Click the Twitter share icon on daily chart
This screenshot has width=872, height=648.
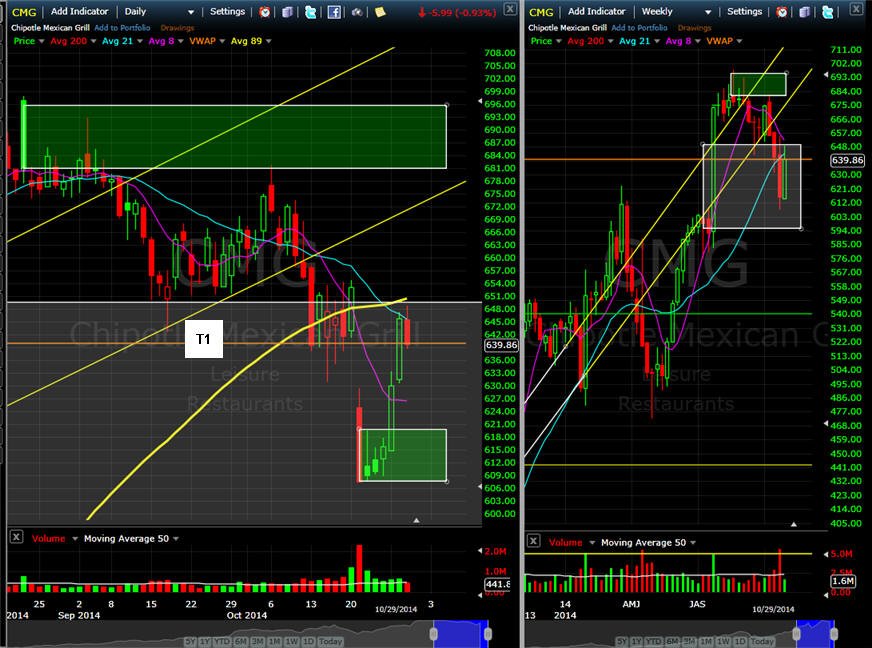[311, 12]
